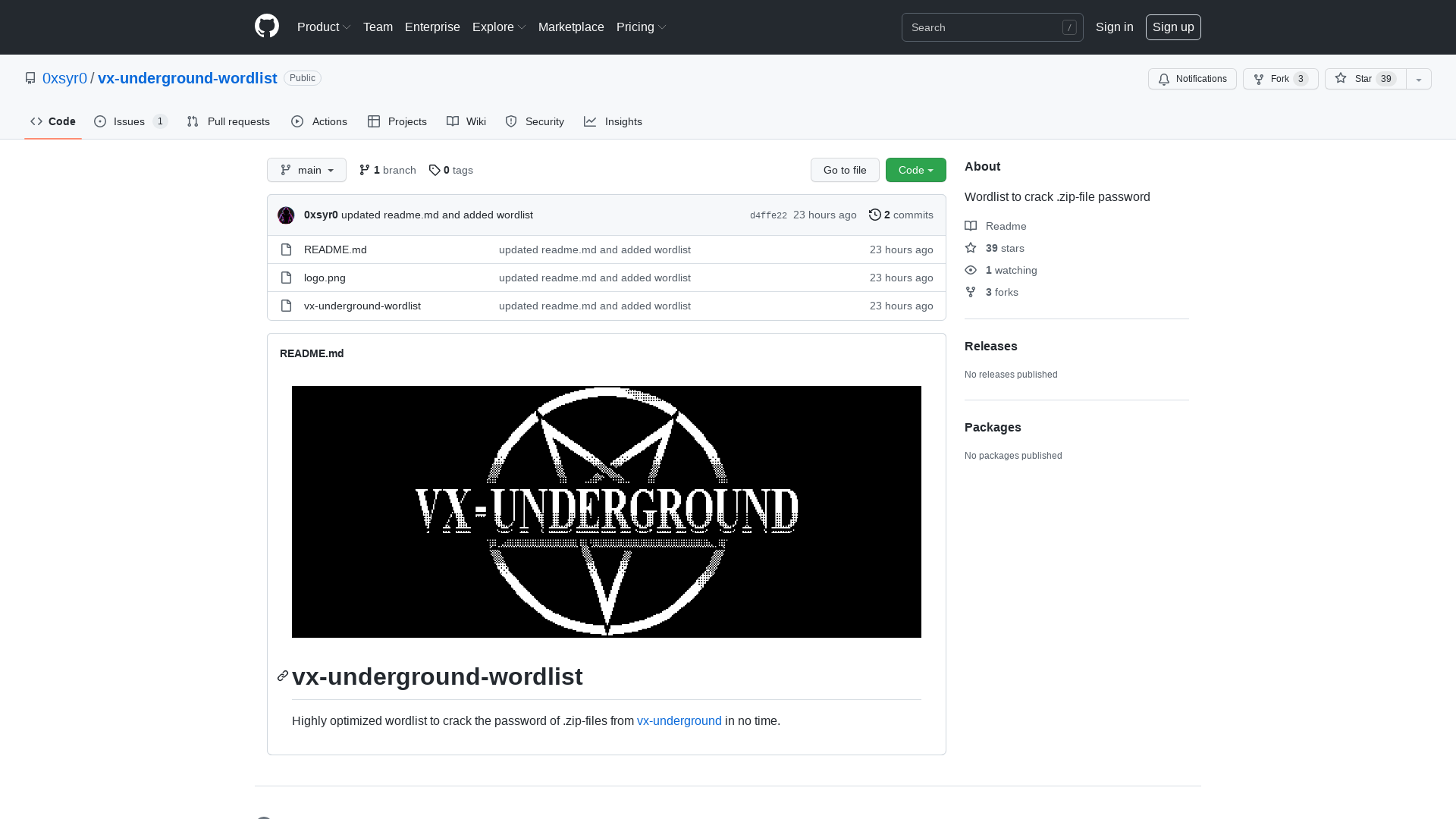Open the 0xsyr0 owner profile

[64, 78]
